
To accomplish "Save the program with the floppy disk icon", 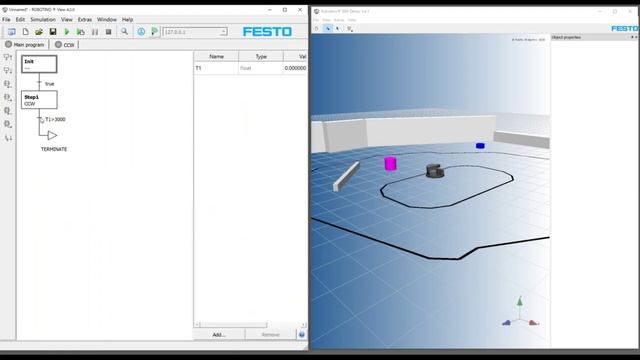I will [x=53, y=32].
